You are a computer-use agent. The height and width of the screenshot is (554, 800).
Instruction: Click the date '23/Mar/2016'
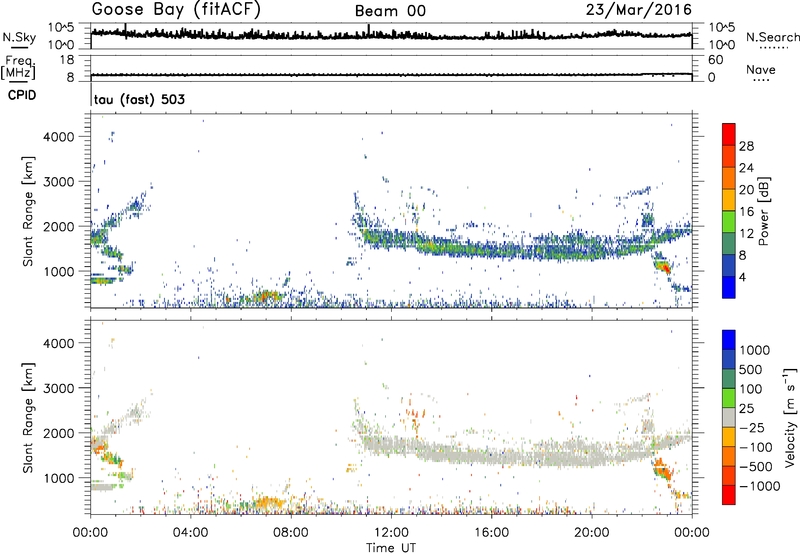(639, 10)
